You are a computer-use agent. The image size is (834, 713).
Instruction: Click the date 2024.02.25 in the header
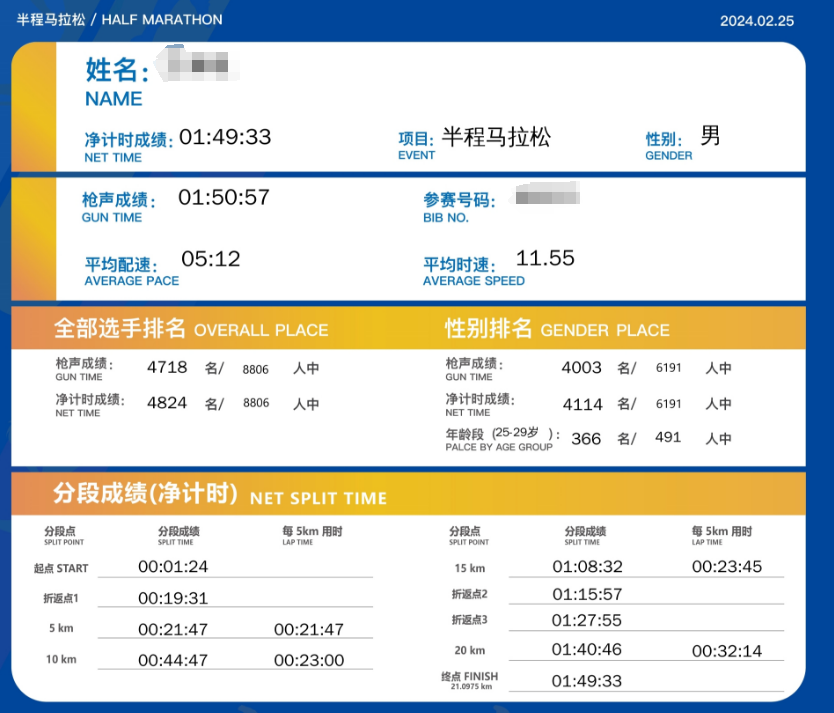click(757, 21)
